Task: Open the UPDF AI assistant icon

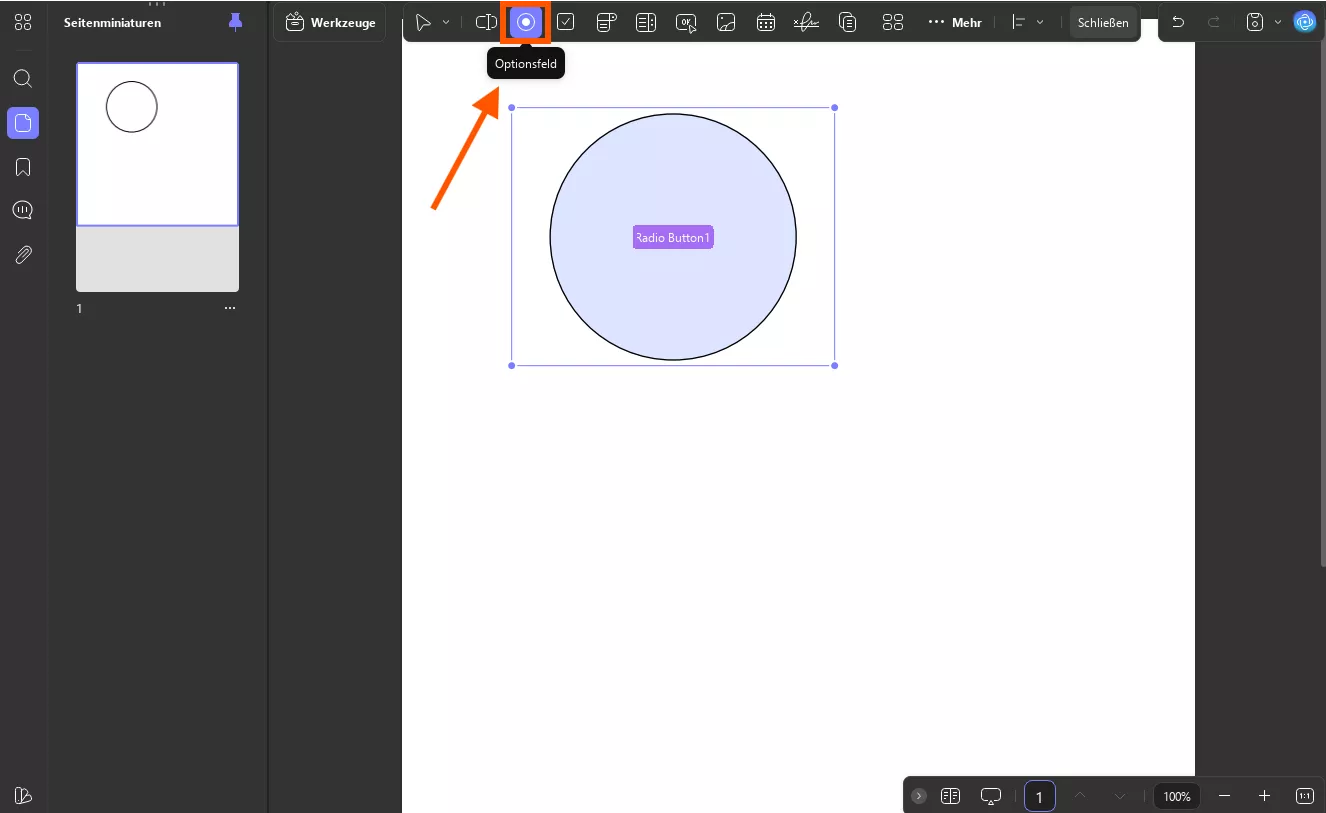Action: 1304,22
